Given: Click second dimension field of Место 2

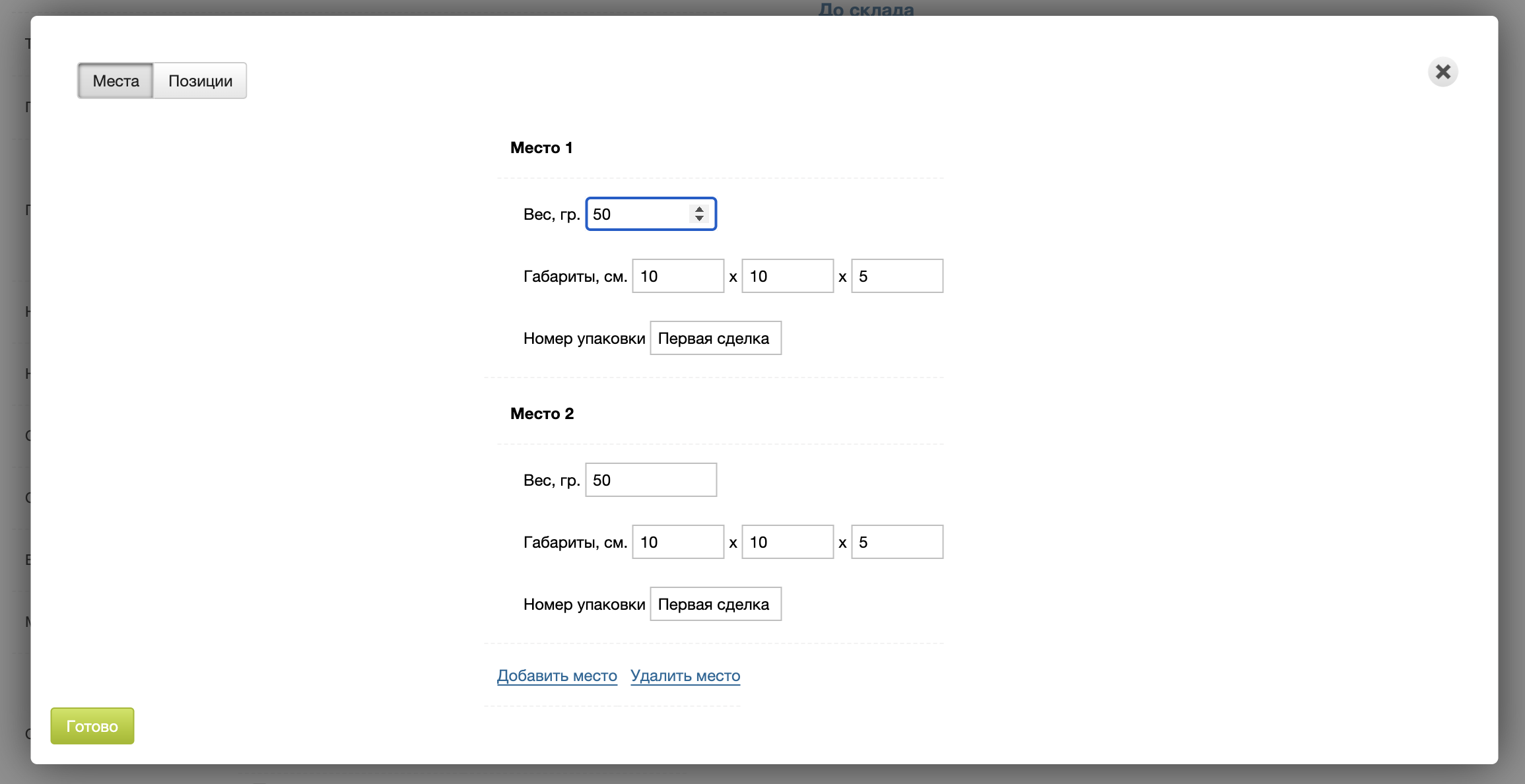Looking at the screenshot, I should click(x=787, y=542).
